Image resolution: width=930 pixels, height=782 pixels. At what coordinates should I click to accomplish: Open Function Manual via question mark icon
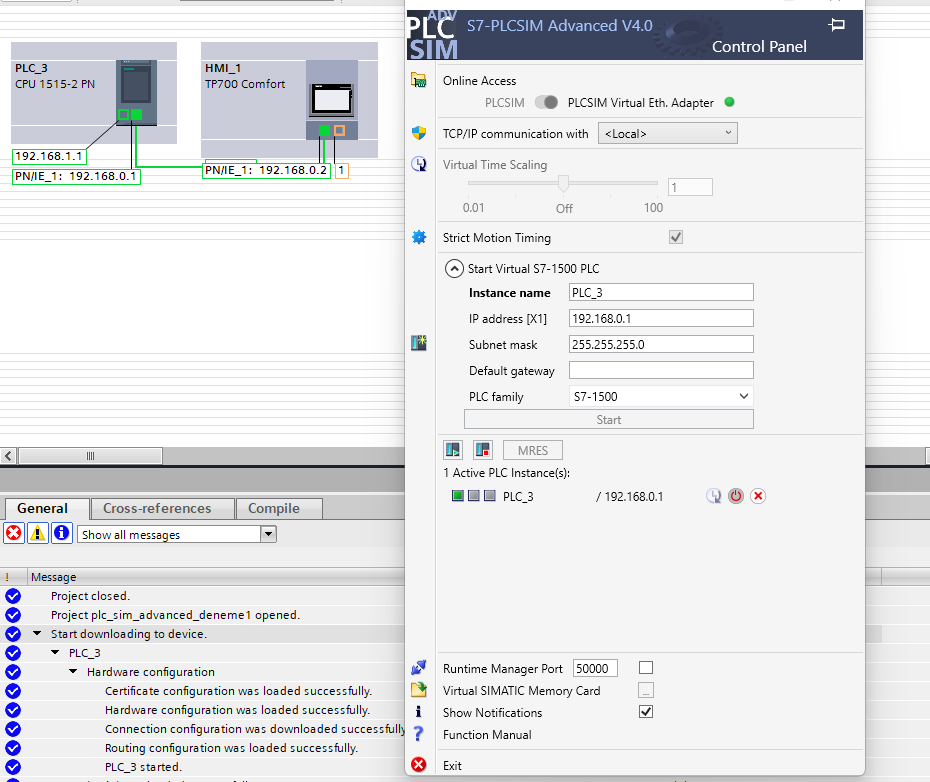point(419,734)
